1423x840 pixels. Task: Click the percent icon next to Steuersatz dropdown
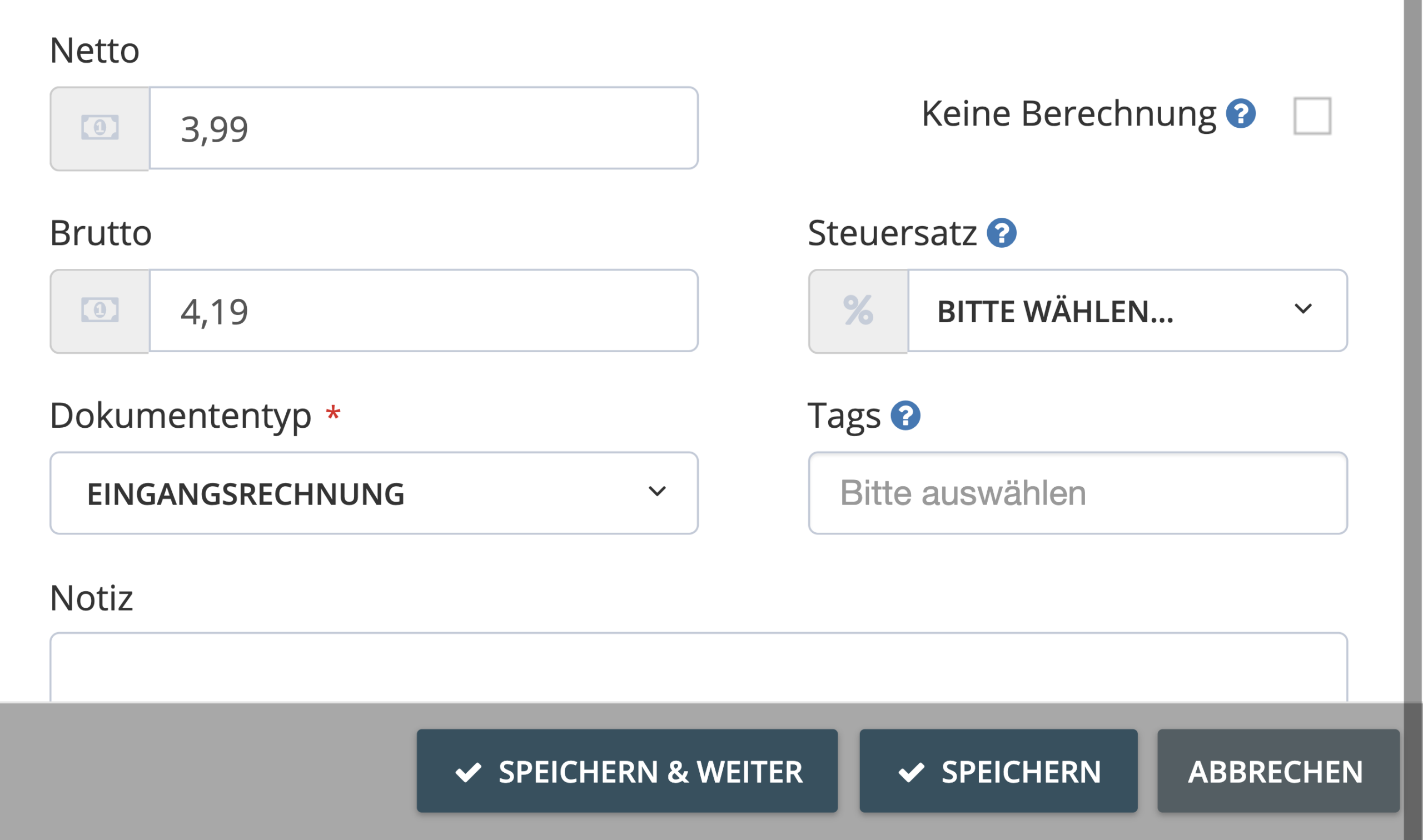(858, 310)
